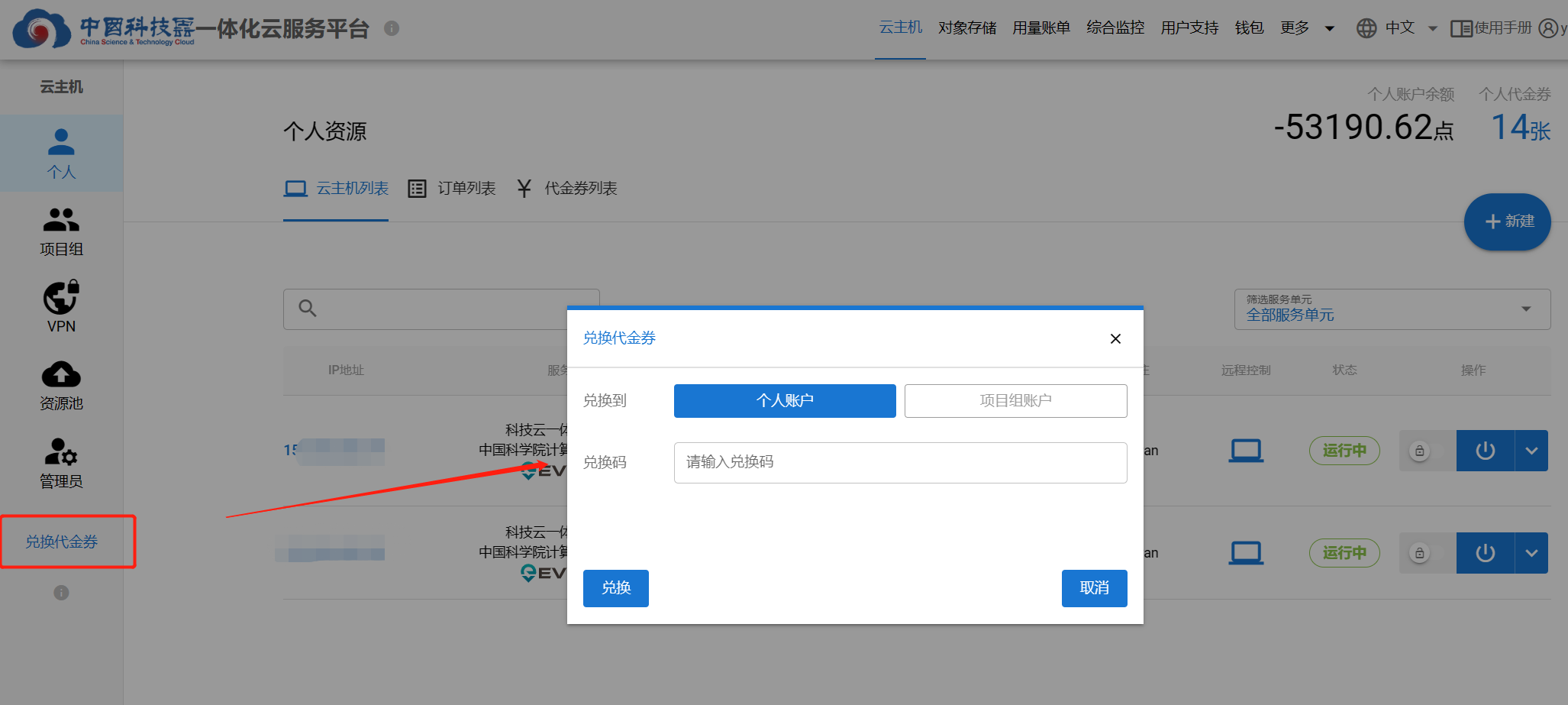Viewport: 1568px width, 705px height.
Task: Click the 状态 column header
Action: 1344,370
